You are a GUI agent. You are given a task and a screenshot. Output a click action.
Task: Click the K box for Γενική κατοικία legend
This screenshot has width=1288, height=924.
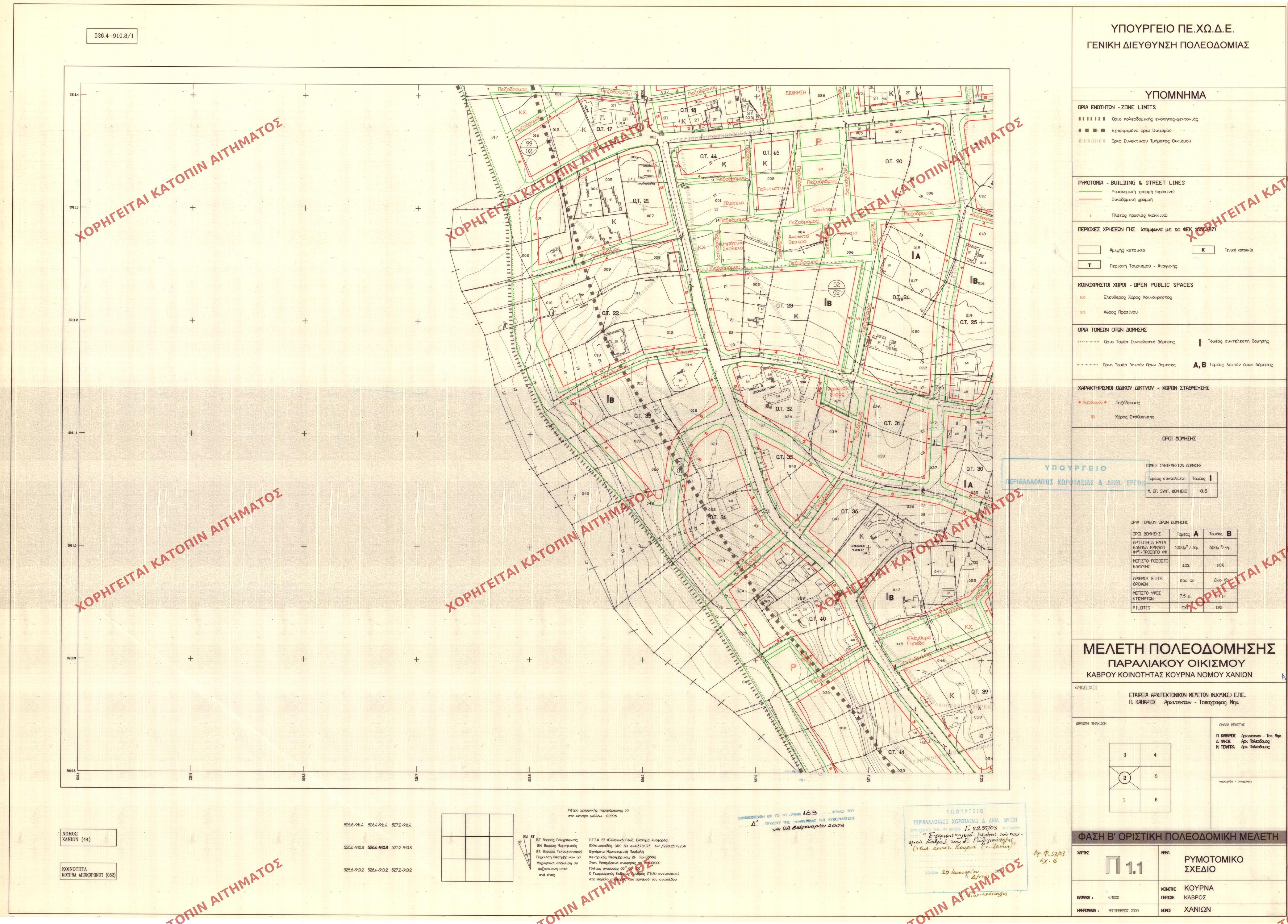[1203, 250]
